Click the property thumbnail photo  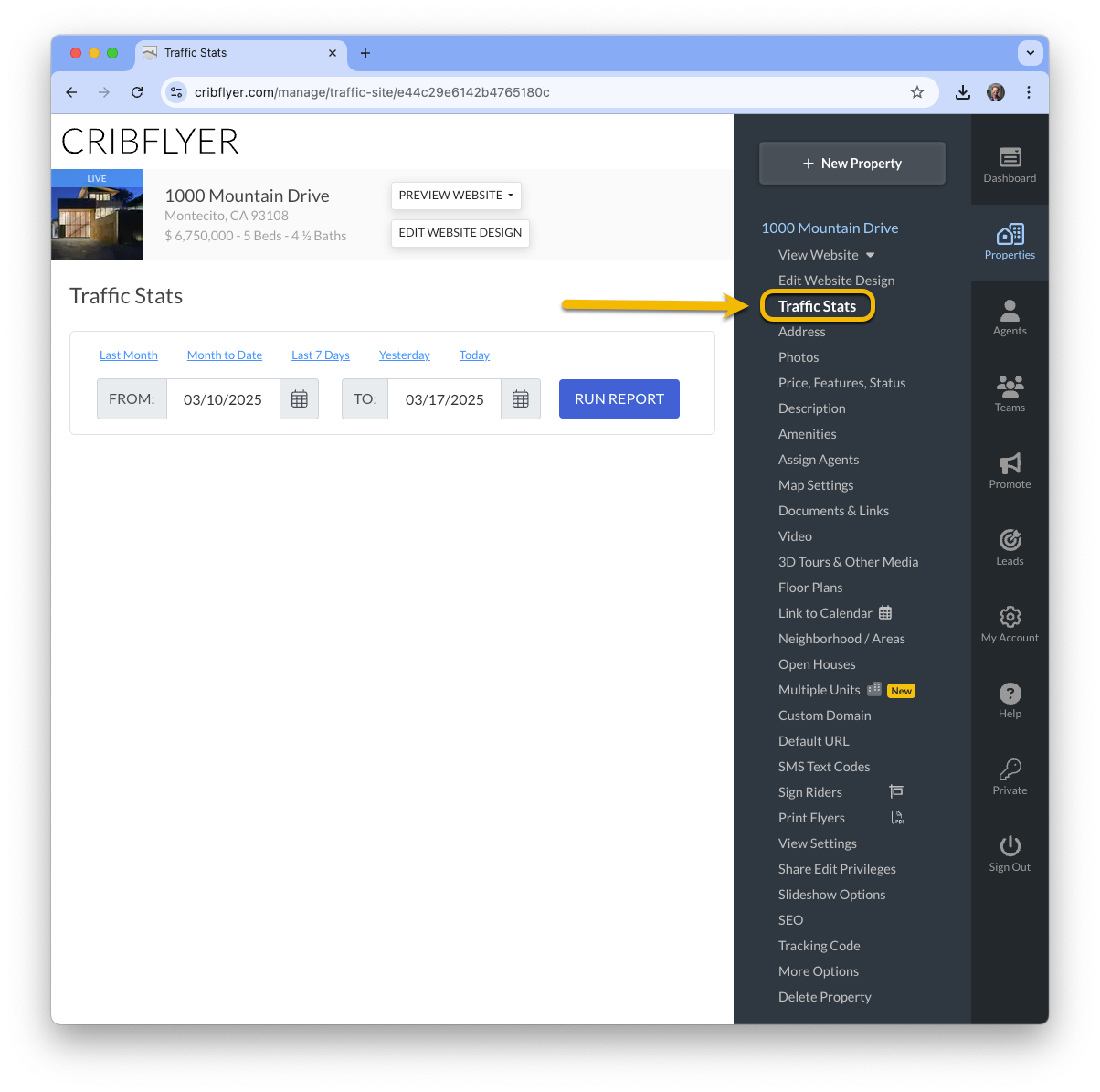pyautogui.click(x=97, y=216)
